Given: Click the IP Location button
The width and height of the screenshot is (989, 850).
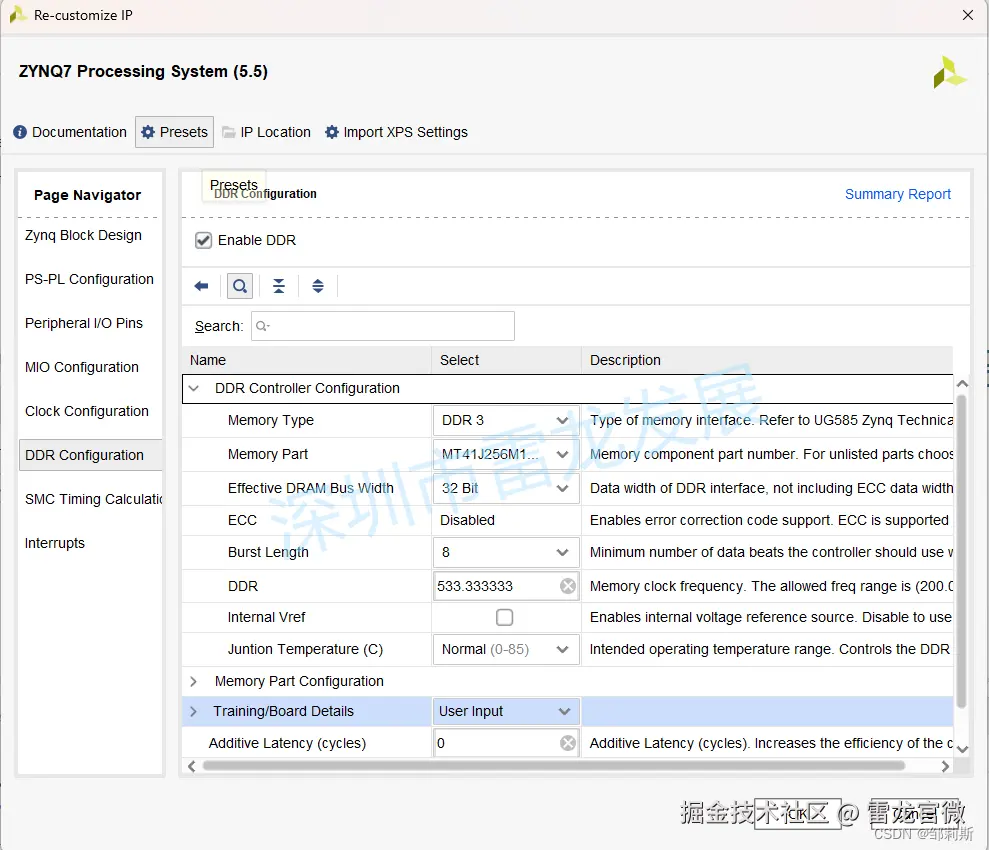Looking at the screenshot, I should (267, 132).
